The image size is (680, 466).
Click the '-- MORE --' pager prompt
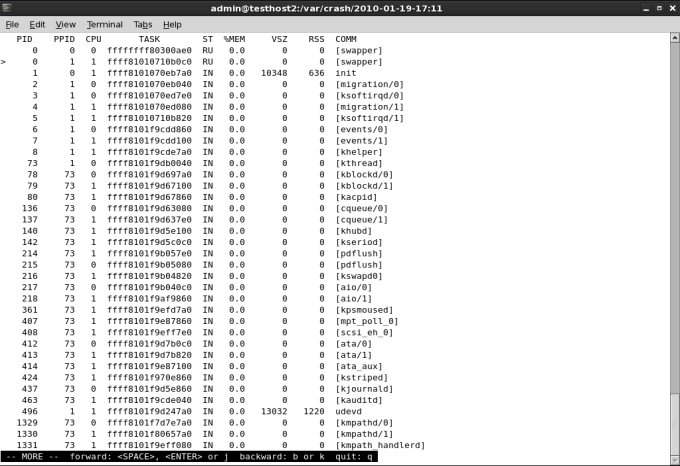pos(32,456)
